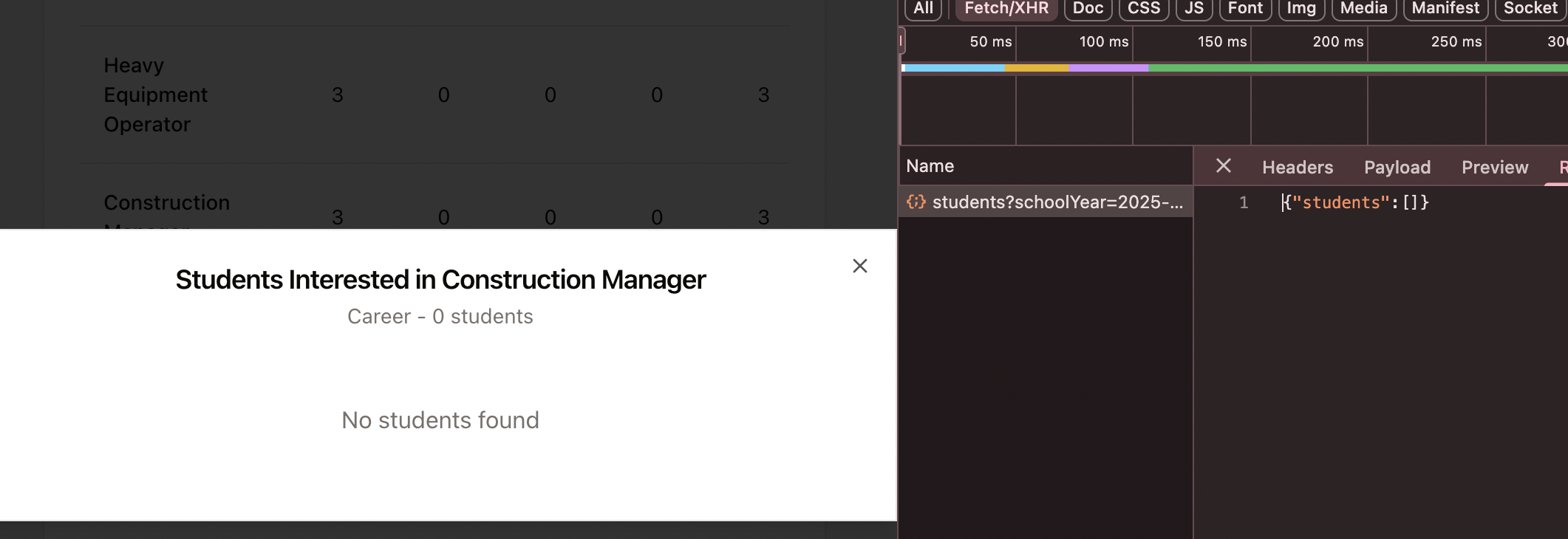Viewport: 1568px width, 539px height.
Task: Filter network requests by Doc
Action: (1088, 8)
